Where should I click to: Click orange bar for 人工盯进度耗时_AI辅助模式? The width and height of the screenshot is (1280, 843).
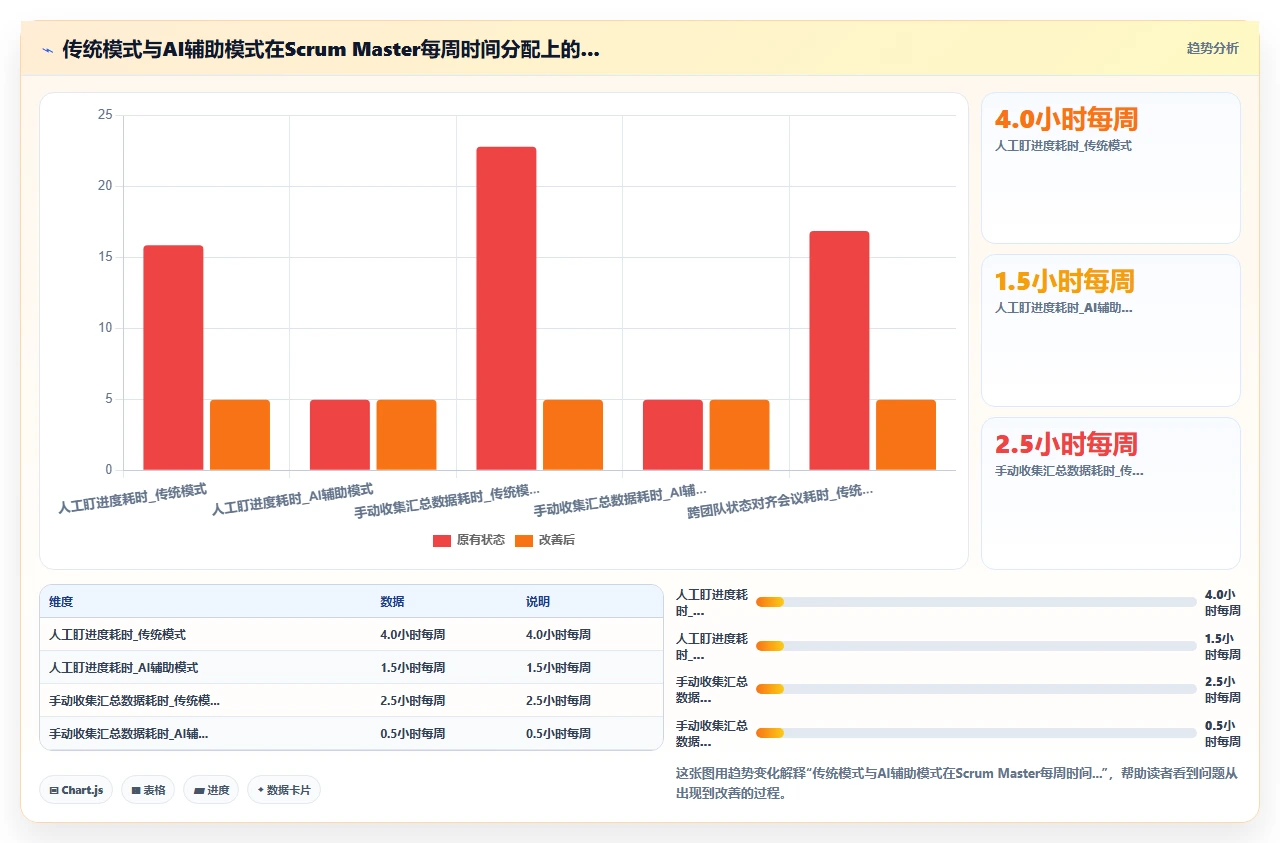pyautogui.click(x=406, y=435)
